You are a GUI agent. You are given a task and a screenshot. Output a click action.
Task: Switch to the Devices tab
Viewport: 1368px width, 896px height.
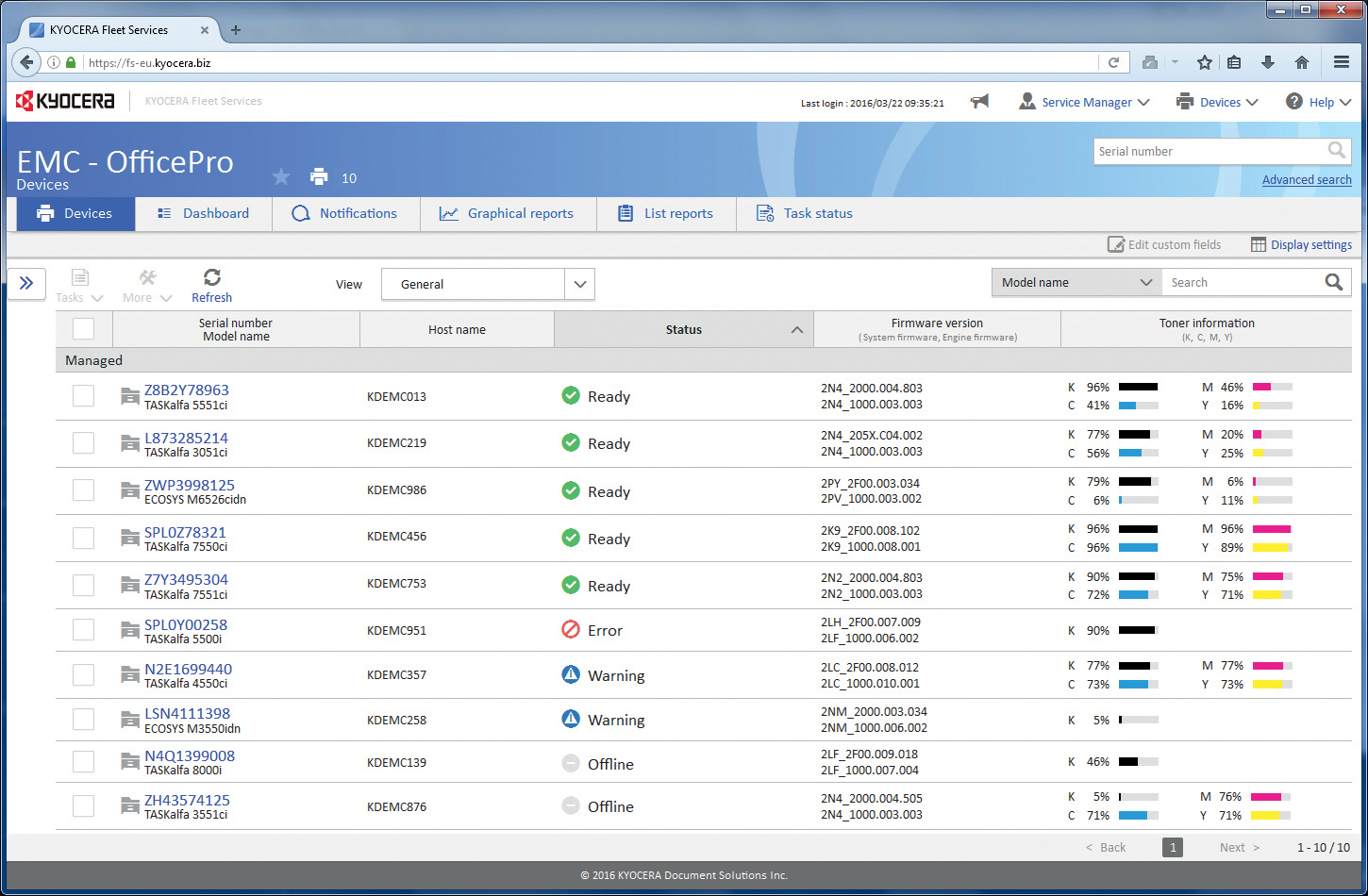click(x=75, y=213)
